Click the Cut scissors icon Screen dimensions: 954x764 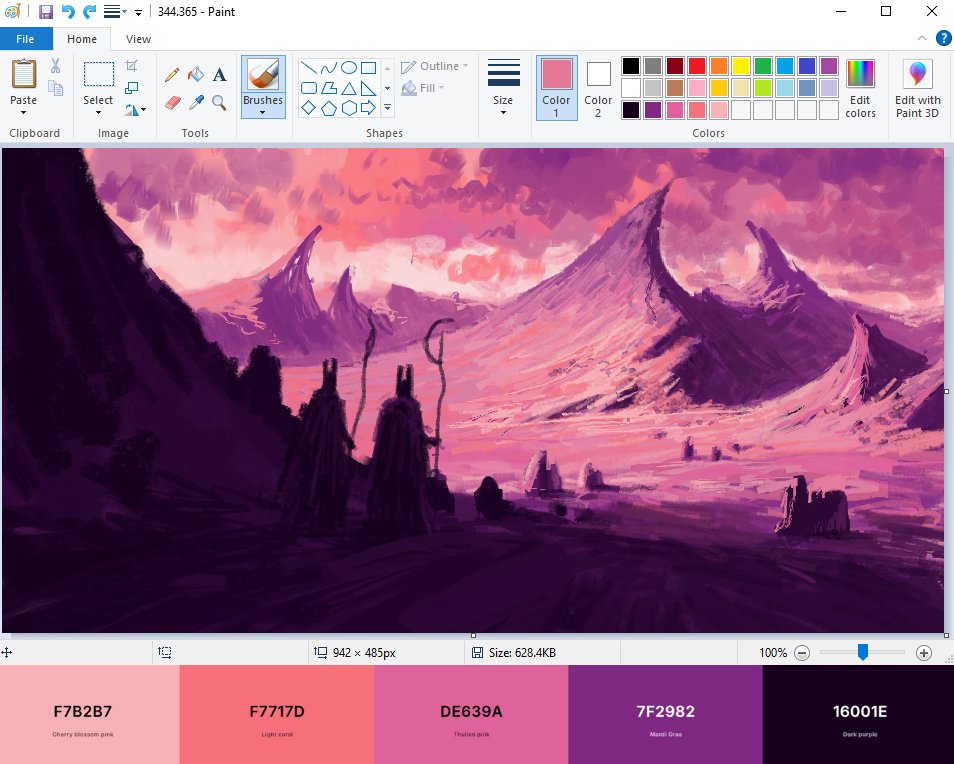point(55,66)
